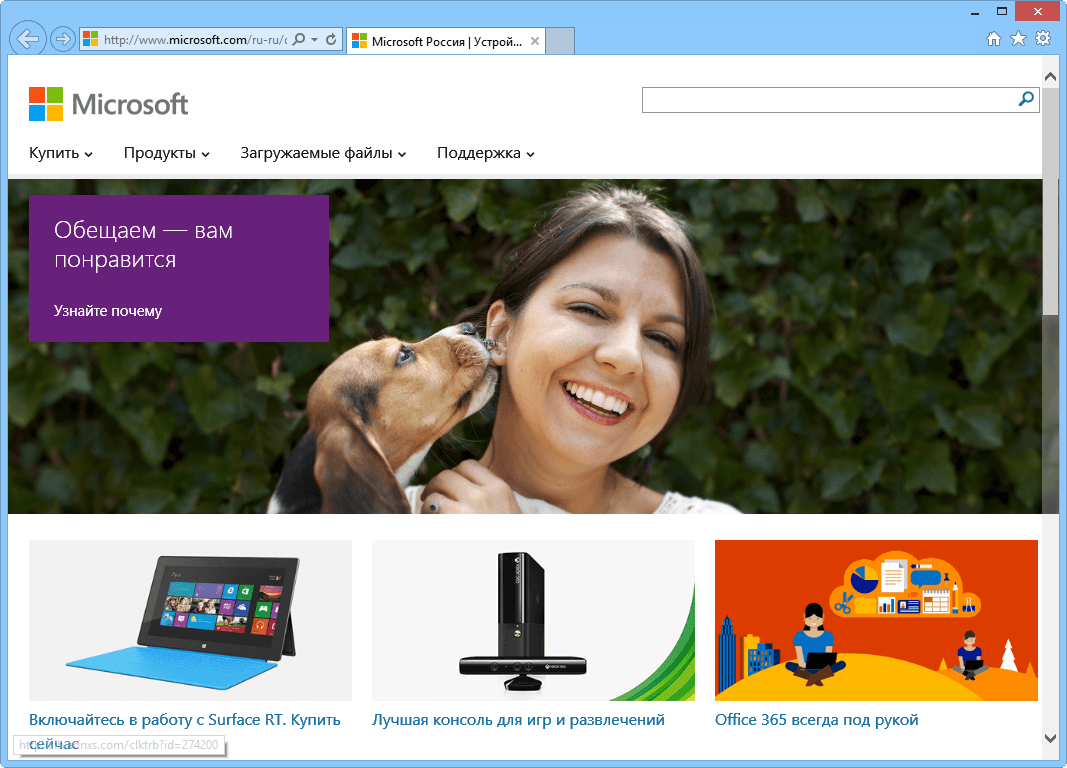This screenshot has height=768, width=1067.
Task: Open the Tools gear menu
Action: click(x=1043, y=38)
